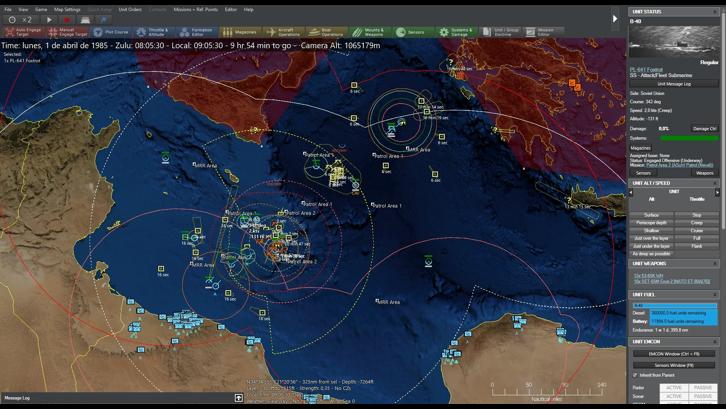726x409 pixels.
Task: Set depth preset to Surface
Action: point(651,215)
